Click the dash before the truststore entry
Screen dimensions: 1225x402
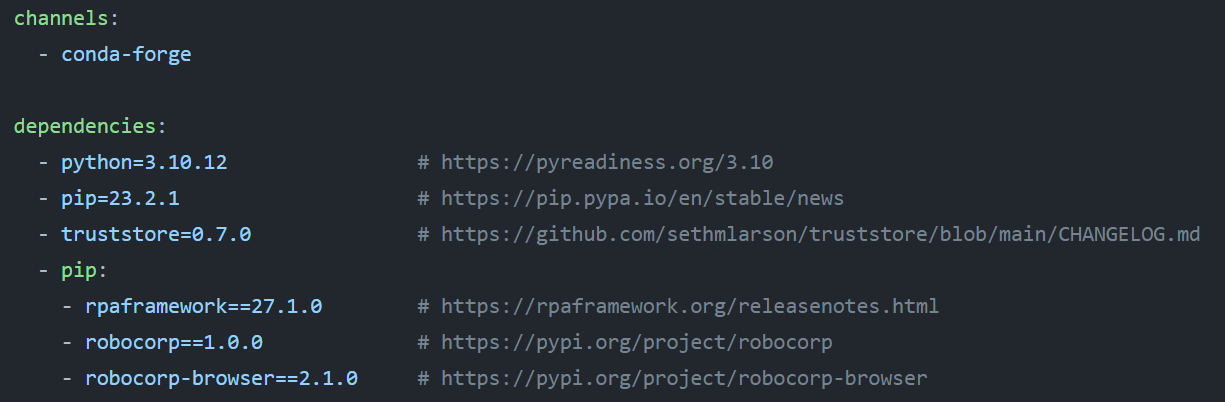pyautogui.click(x=44, y=234)
